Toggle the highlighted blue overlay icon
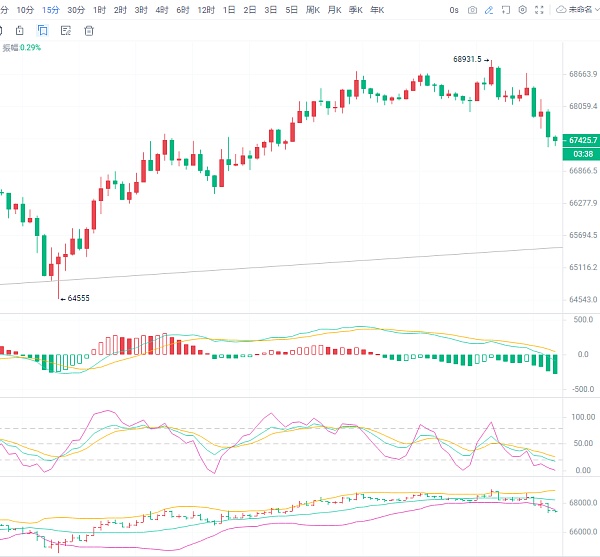 43,30
